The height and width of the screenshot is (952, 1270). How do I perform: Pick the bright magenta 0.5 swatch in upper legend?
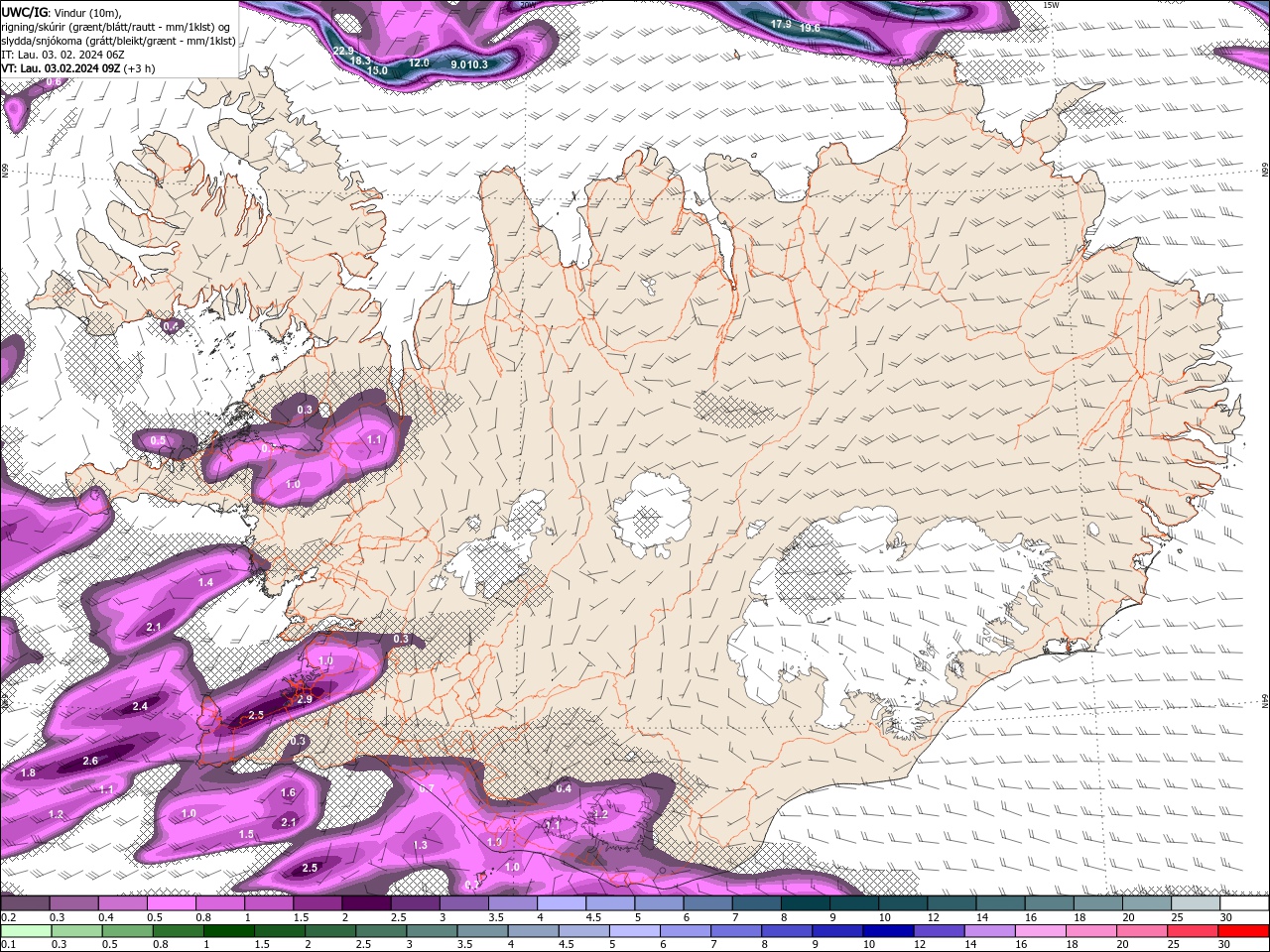(x=171, y=903)
